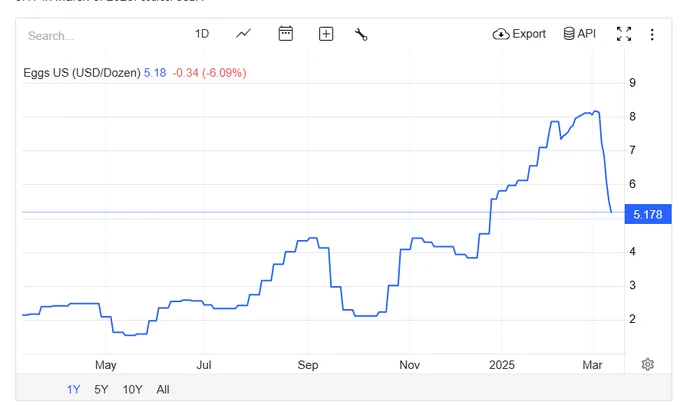Viewport: 680px width, 405px height.
Task: Click the add comparison plus icon
Action: coord(326,34)
